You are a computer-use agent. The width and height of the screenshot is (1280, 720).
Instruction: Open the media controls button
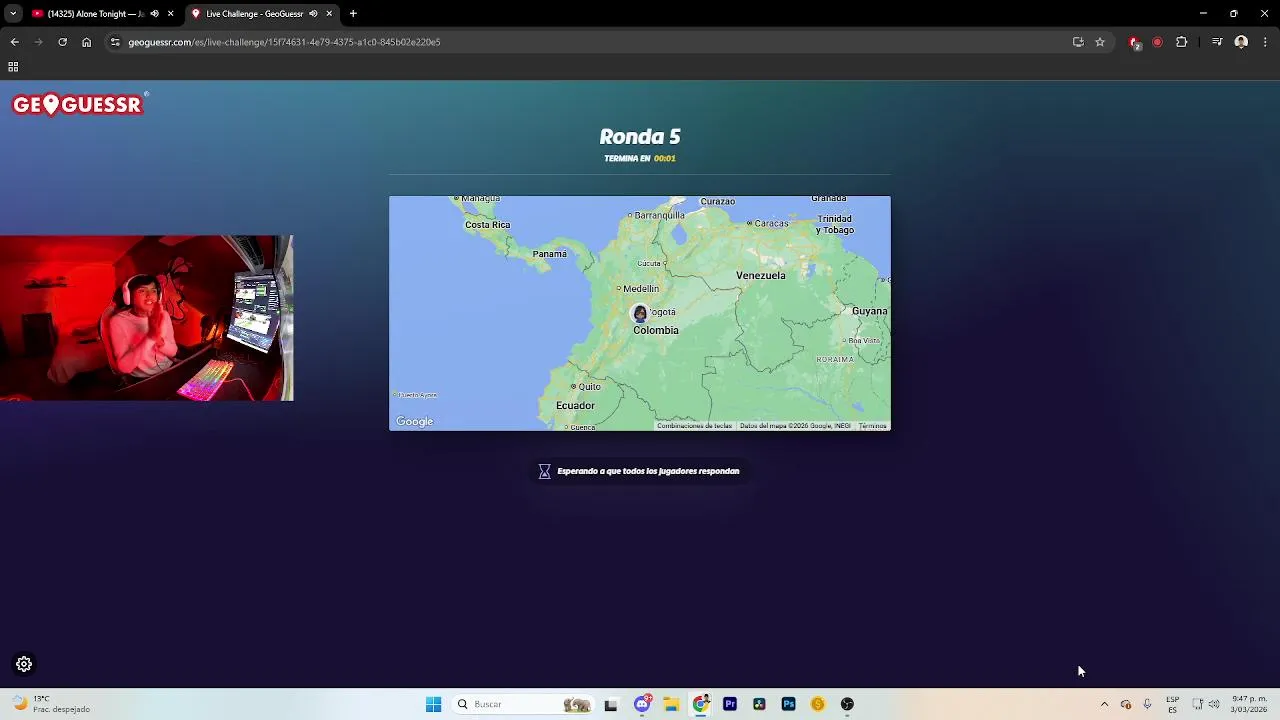1217,42
